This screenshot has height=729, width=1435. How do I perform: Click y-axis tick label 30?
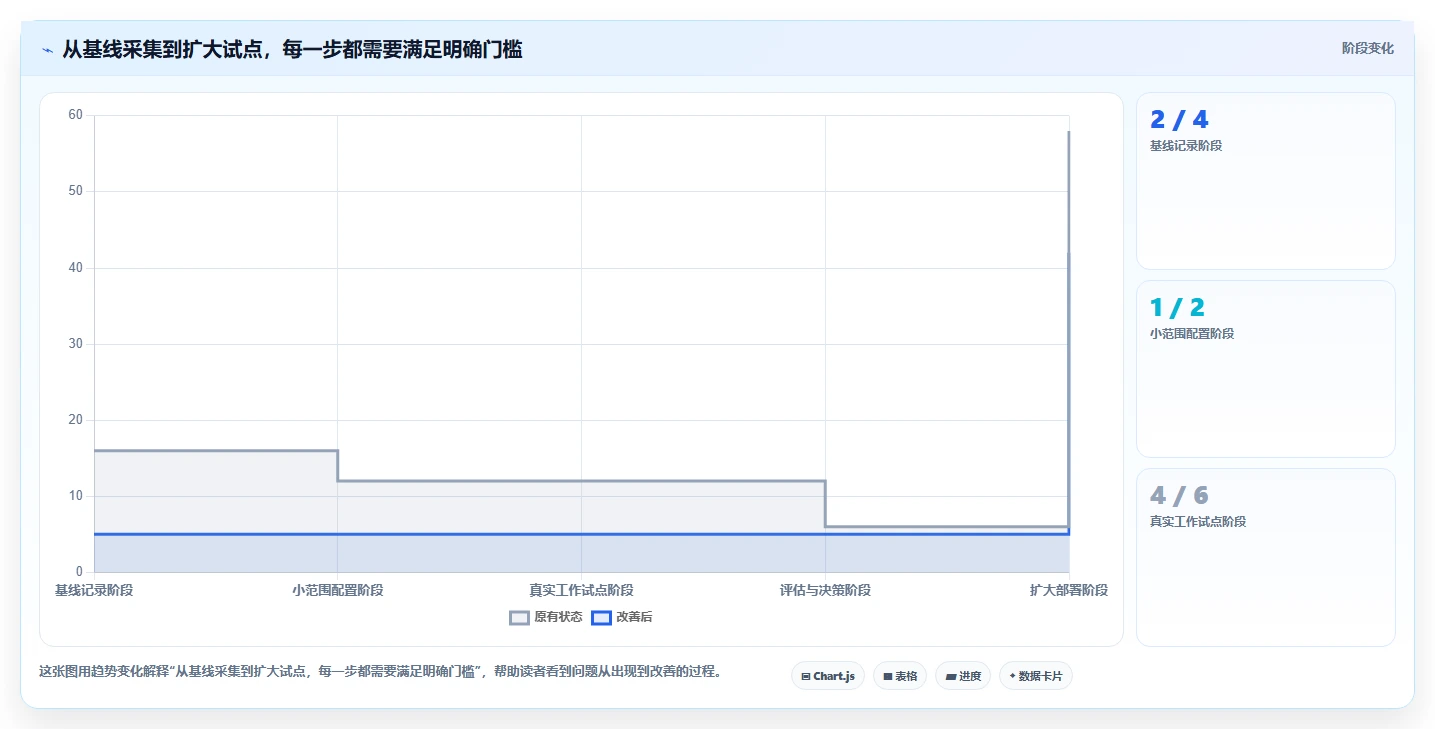pyautogui.click(x=75, y=344)
